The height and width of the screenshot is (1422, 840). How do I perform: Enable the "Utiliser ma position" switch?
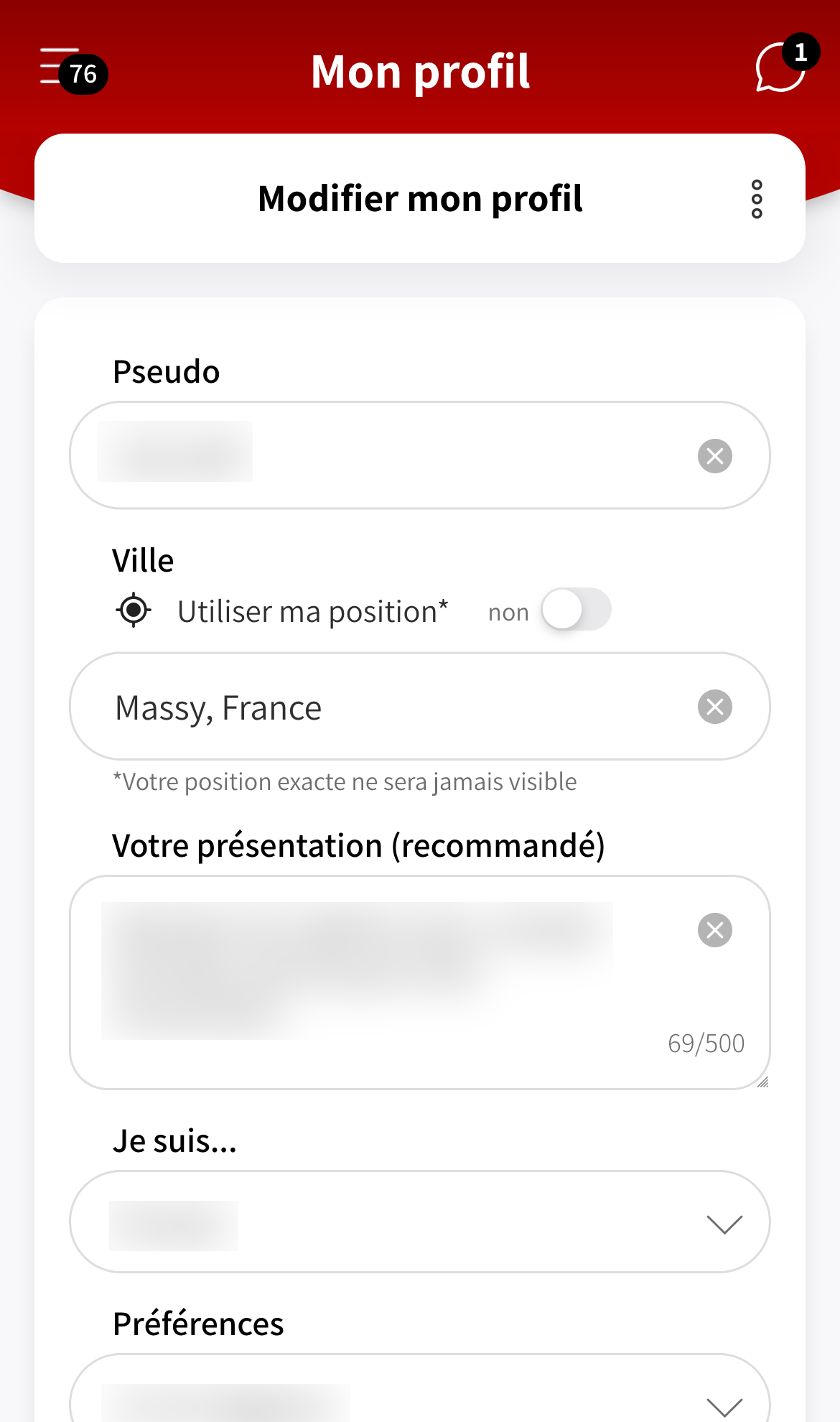(576, 610)
